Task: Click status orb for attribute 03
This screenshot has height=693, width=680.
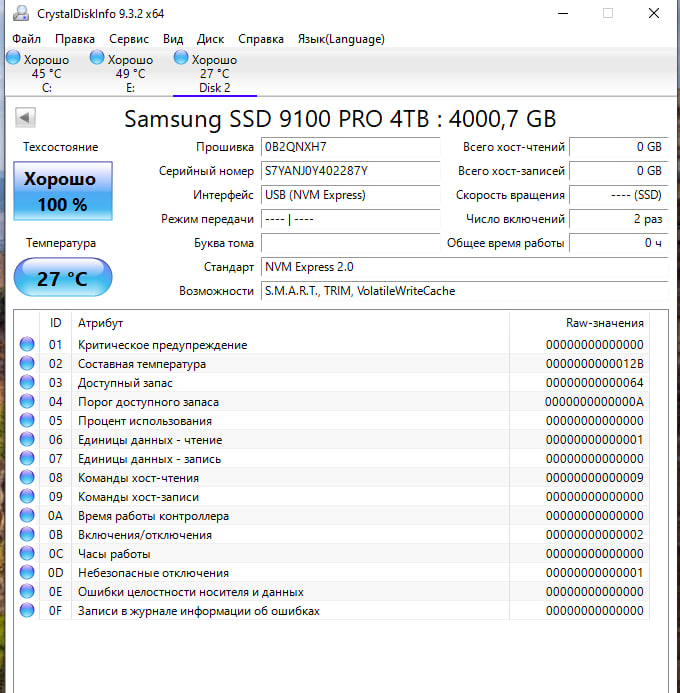Action: (x=27, y=382)
